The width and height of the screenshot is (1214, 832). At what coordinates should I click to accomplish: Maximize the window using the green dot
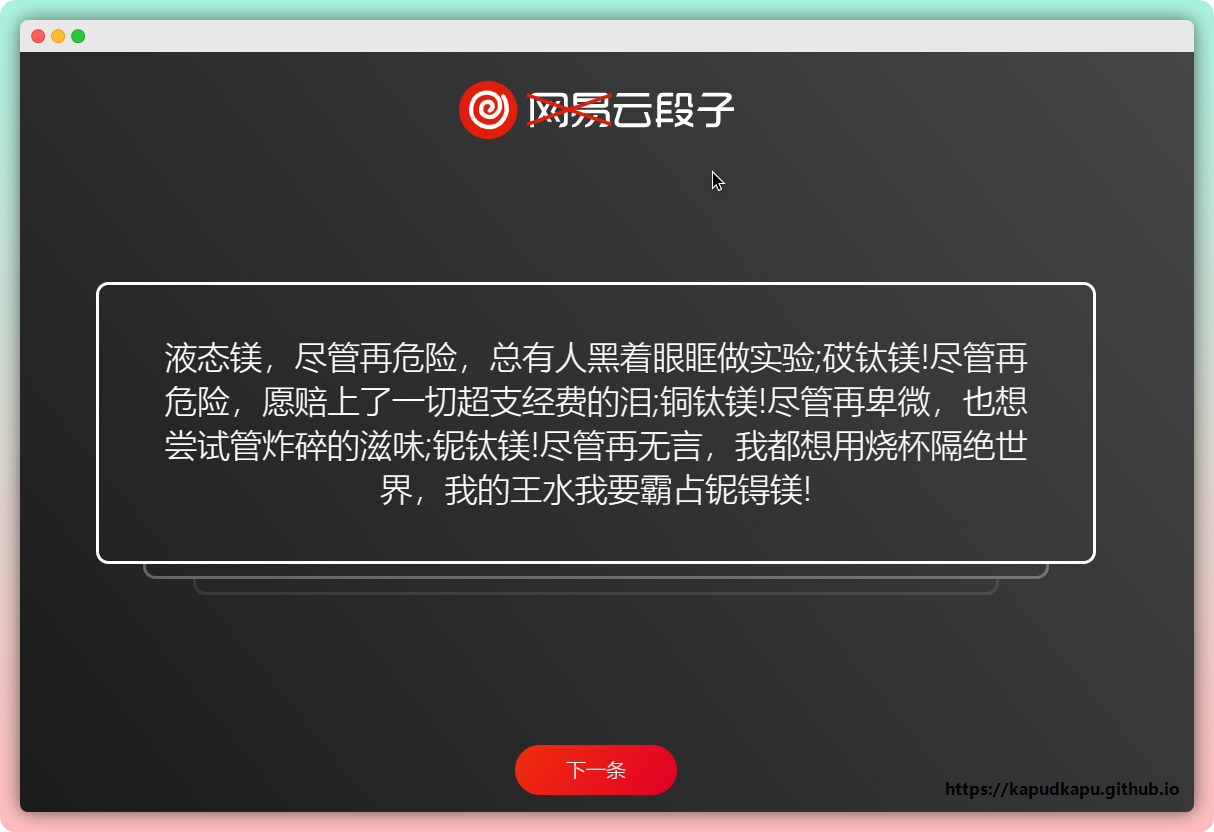tap(78, 36)
